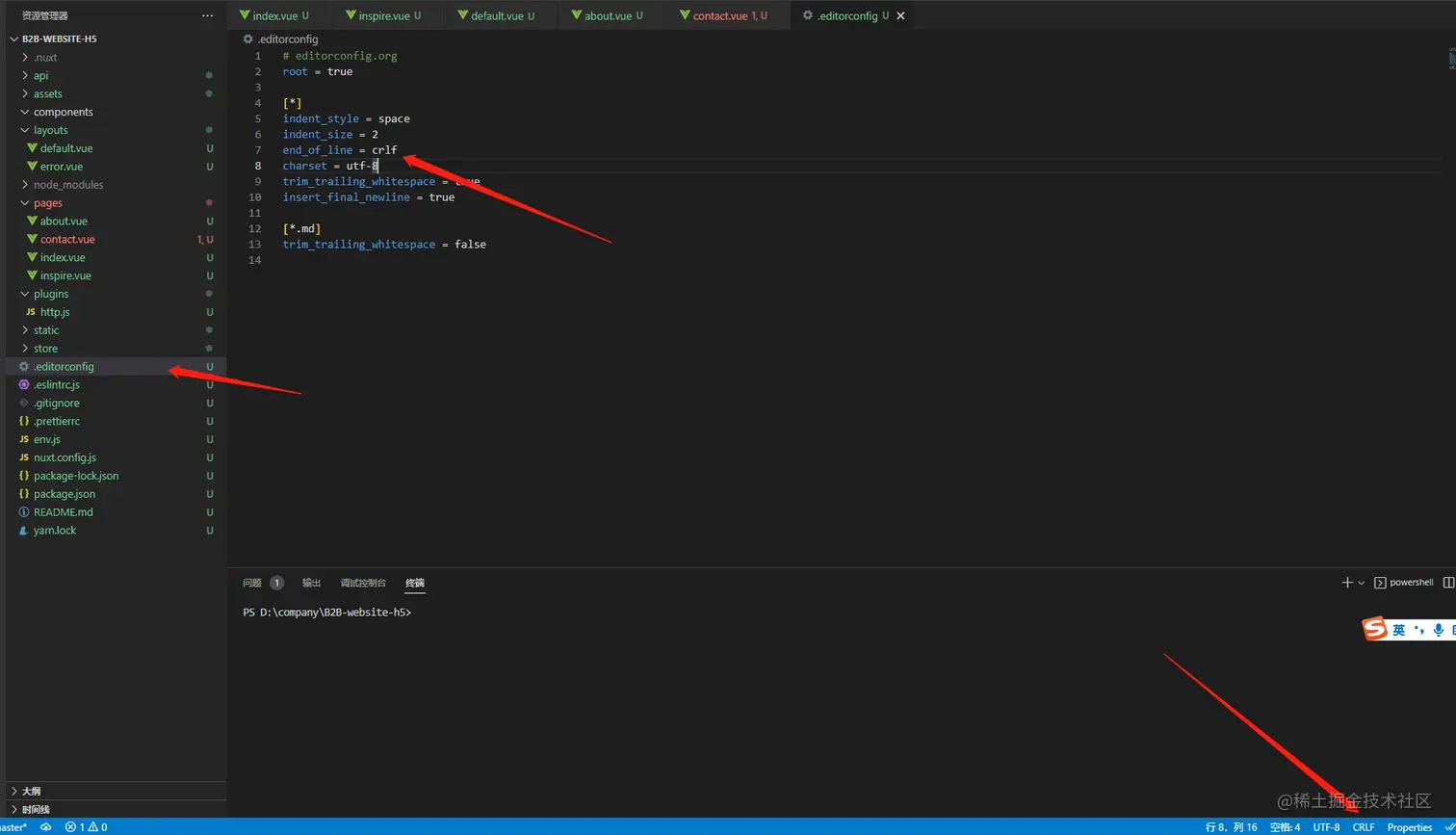This screenshot has height=835, width=1456.
Task: Open problems via errors and warnings indicator
Action: pyautogui.click(x=86, y=827)
